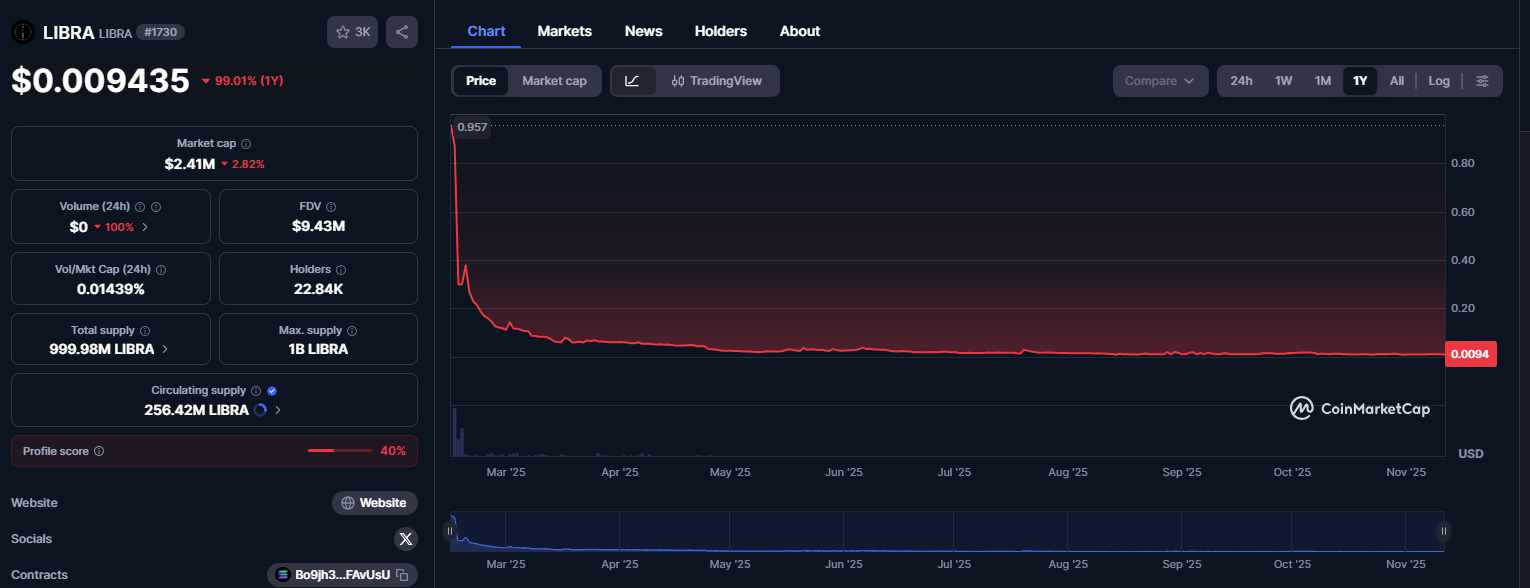The height and width of the screenshot is (588, 1530).
Task: Toggle Log scale on chart
Action: [x=1439, y=81]
